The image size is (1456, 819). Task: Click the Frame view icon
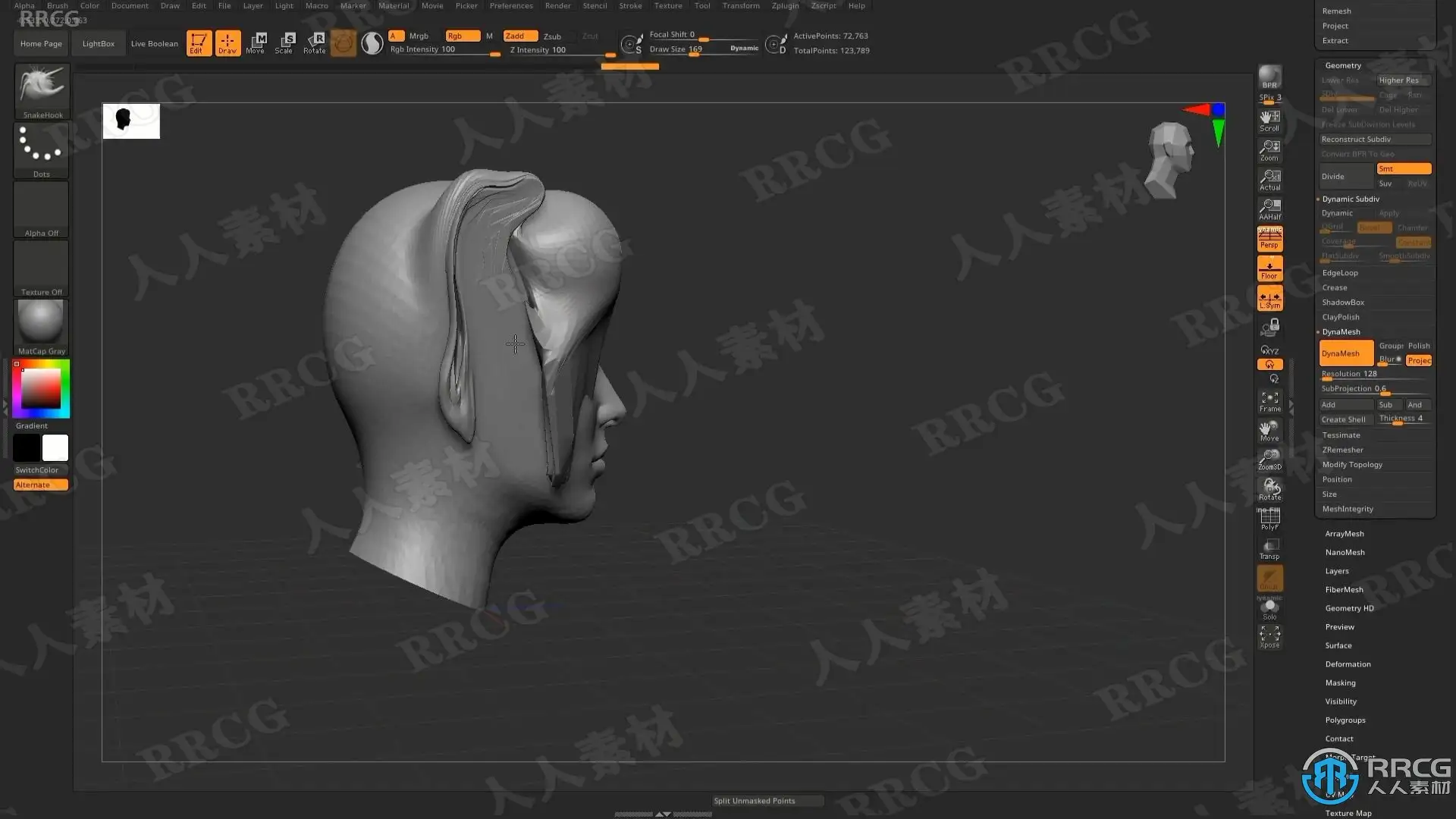click(1269, 402)
